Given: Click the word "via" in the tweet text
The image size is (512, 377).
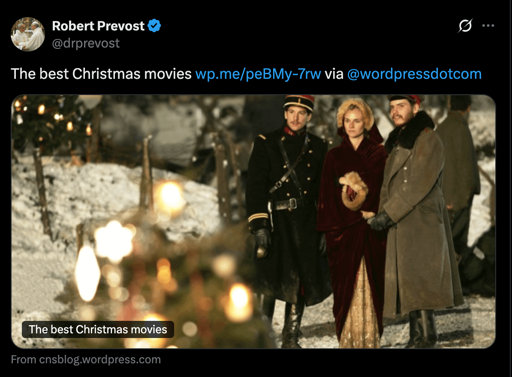Looking at the screenshot, I should pos(334,74).
